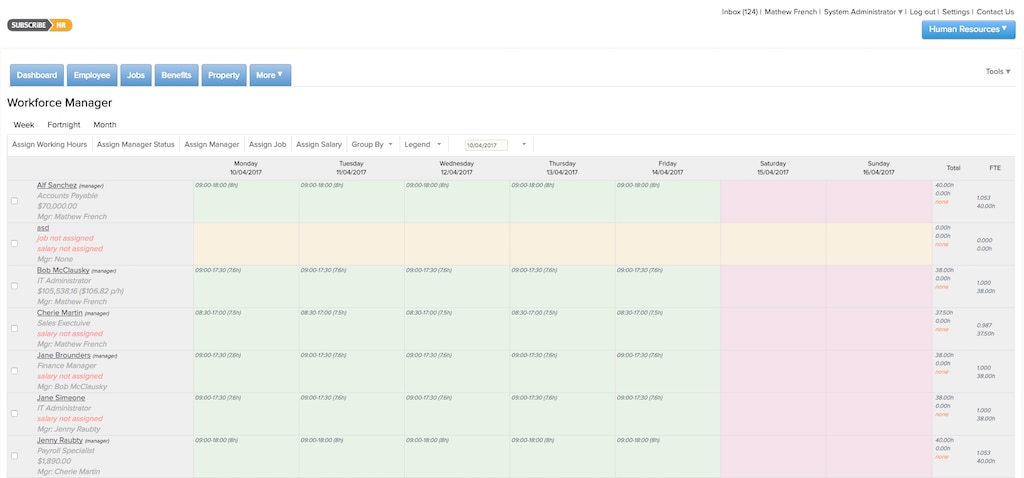The image size is (1024, 478).
Task: Open the Benefits tab
Action: tap(177, 75)
